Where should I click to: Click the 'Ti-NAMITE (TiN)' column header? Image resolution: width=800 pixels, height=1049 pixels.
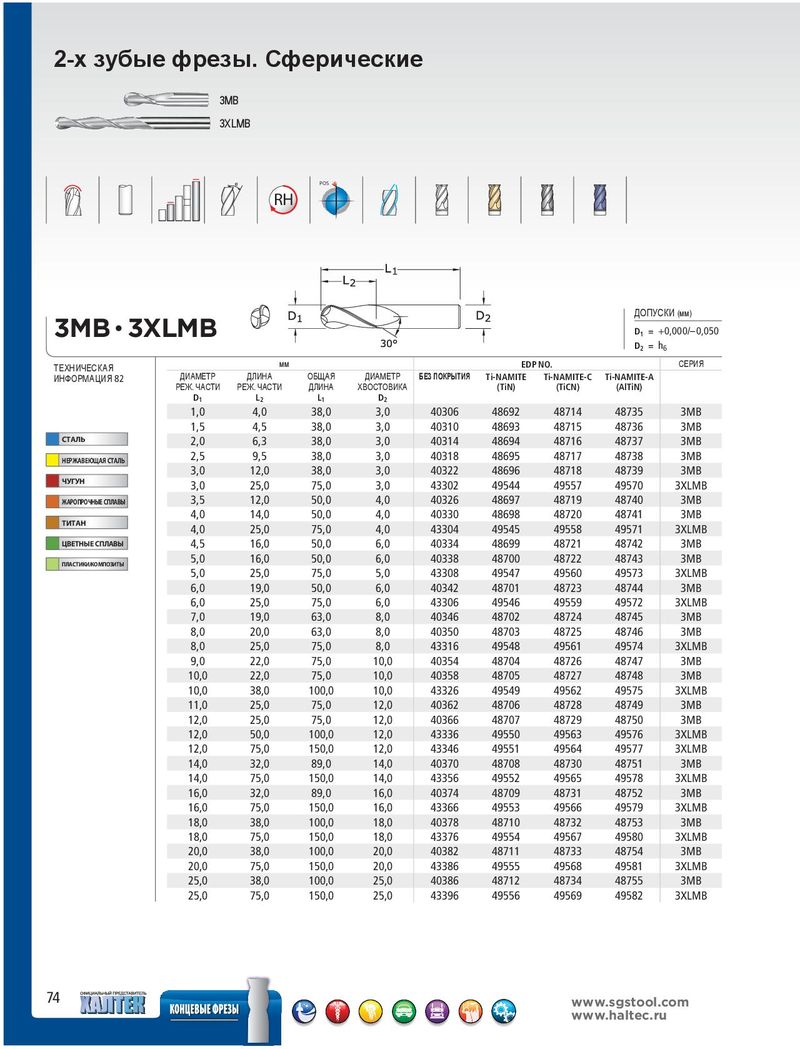click(506, 382)
